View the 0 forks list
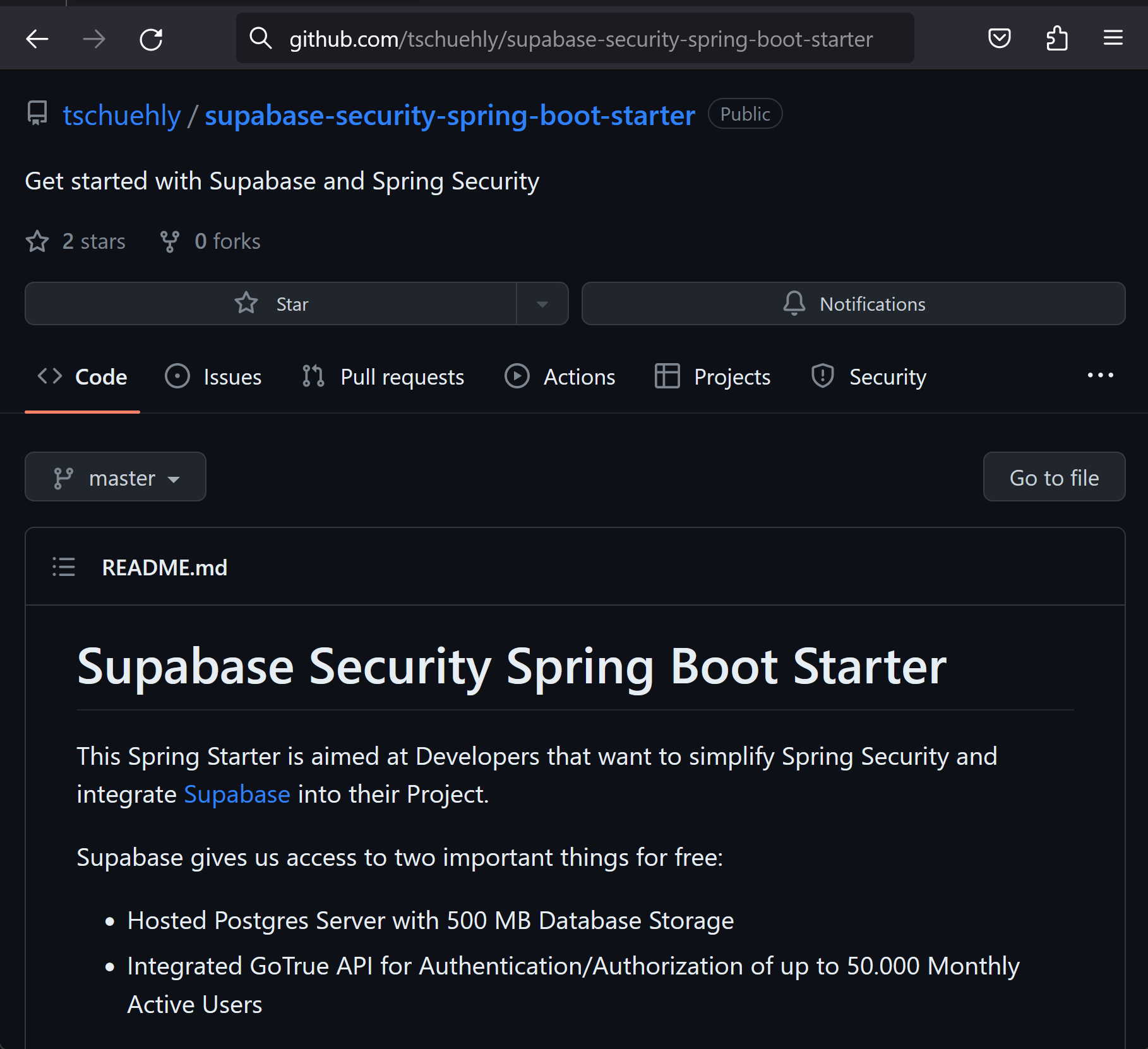1148x1049 pixels. [x=210, y=241]
